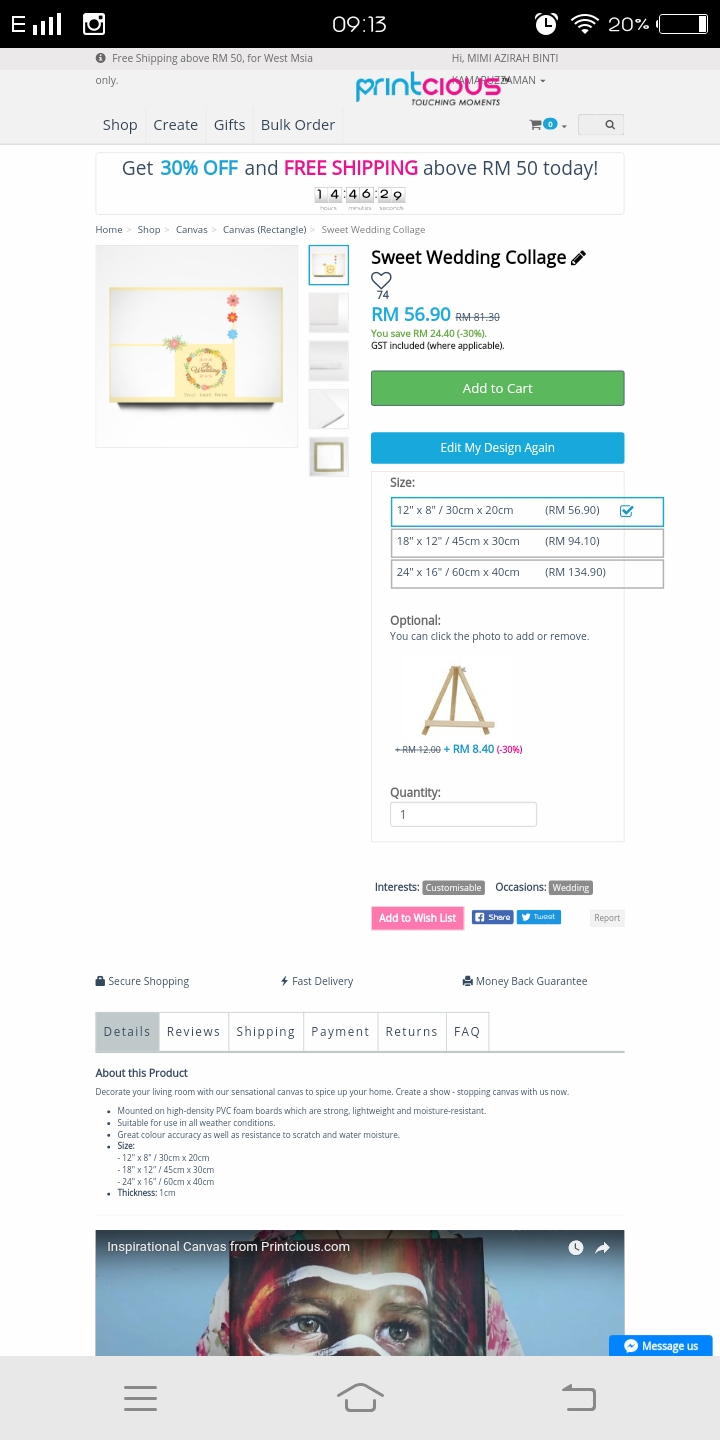Tap the heart favorite icon
Screen dimensions: 720x1440
tap(381, 281)
